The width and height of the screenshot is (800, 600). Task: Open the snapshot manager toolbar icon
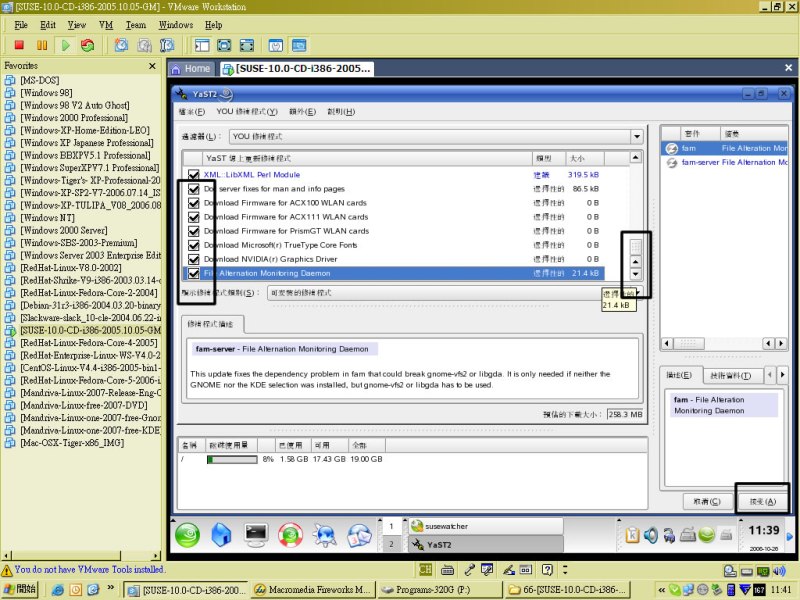167,45
